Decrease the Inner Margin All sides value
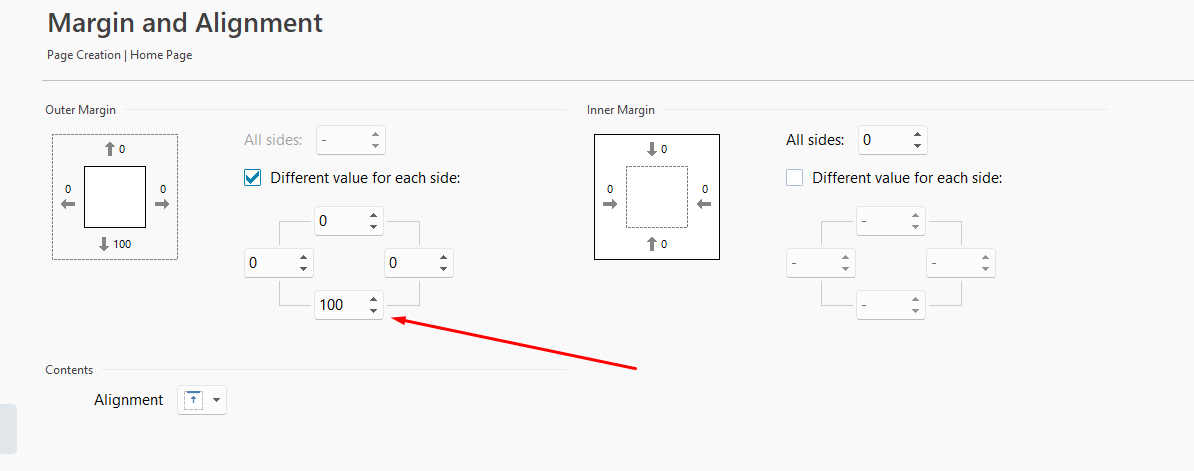Screen dimensions: 1194x471 917,146
